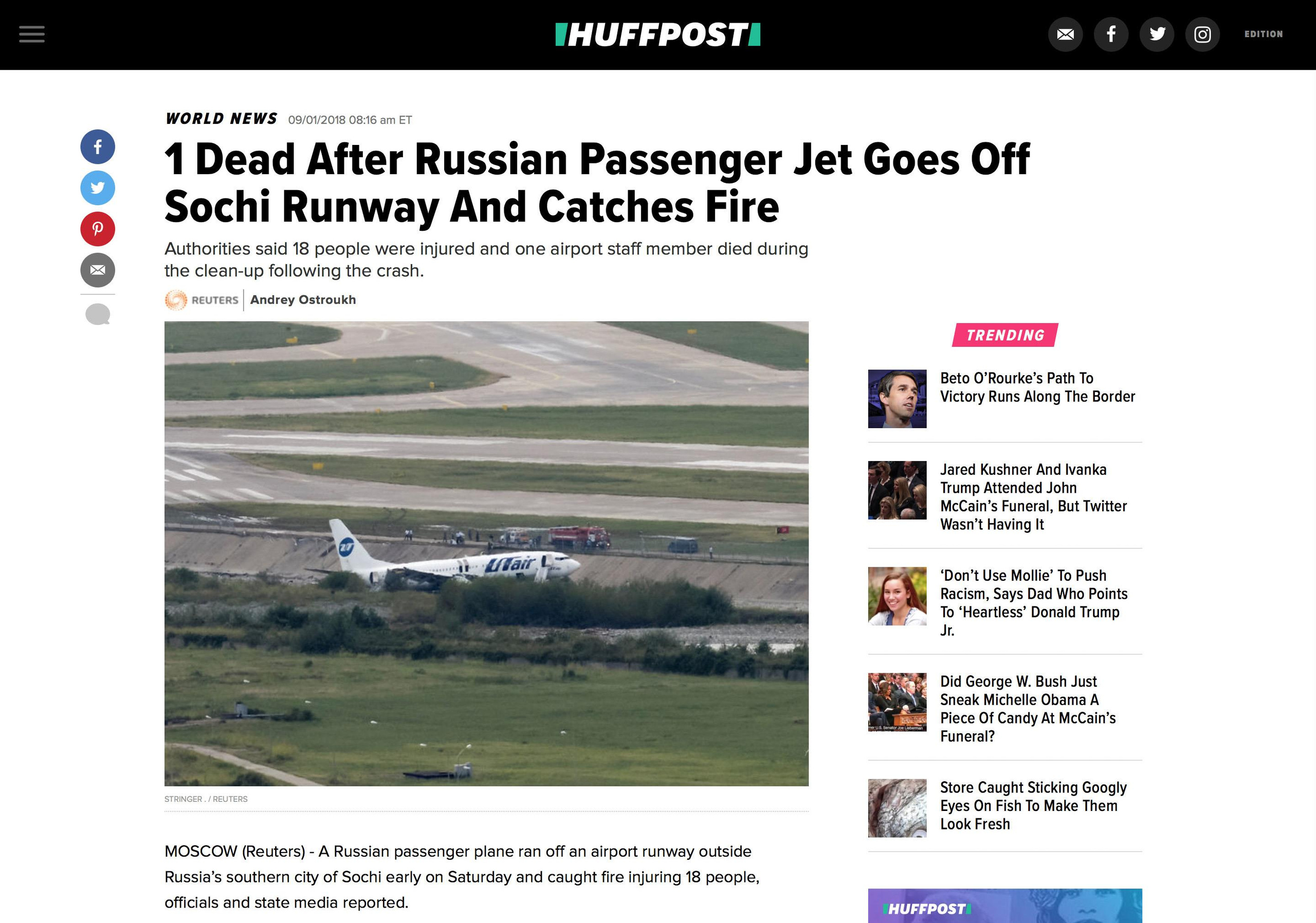The width and height of the screenshot is (1316, 923).
Task: Email the article using gray envelope icon
Action: [x=98, y=270]
